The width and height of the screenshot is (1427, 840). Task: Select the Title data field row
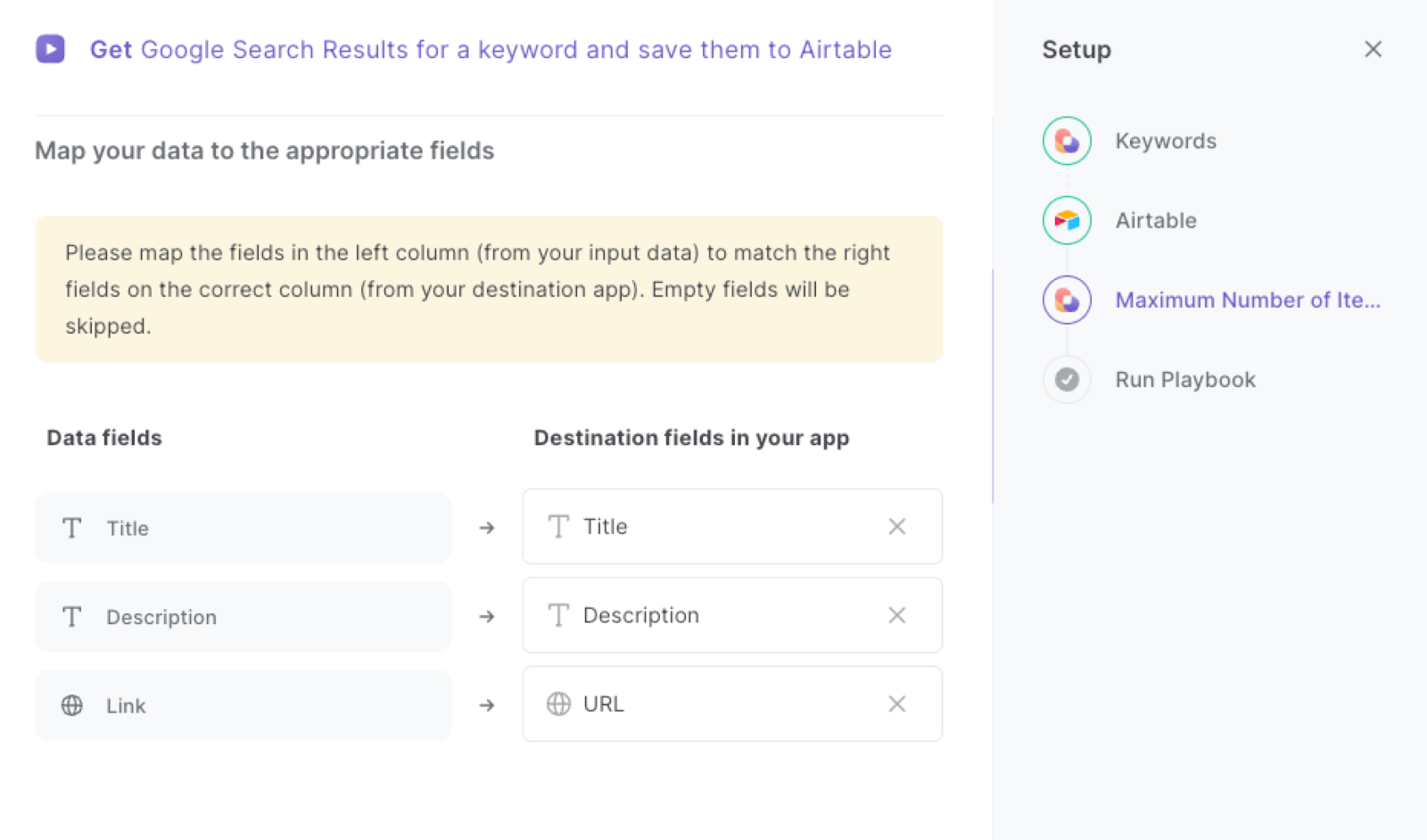(243, 528)
